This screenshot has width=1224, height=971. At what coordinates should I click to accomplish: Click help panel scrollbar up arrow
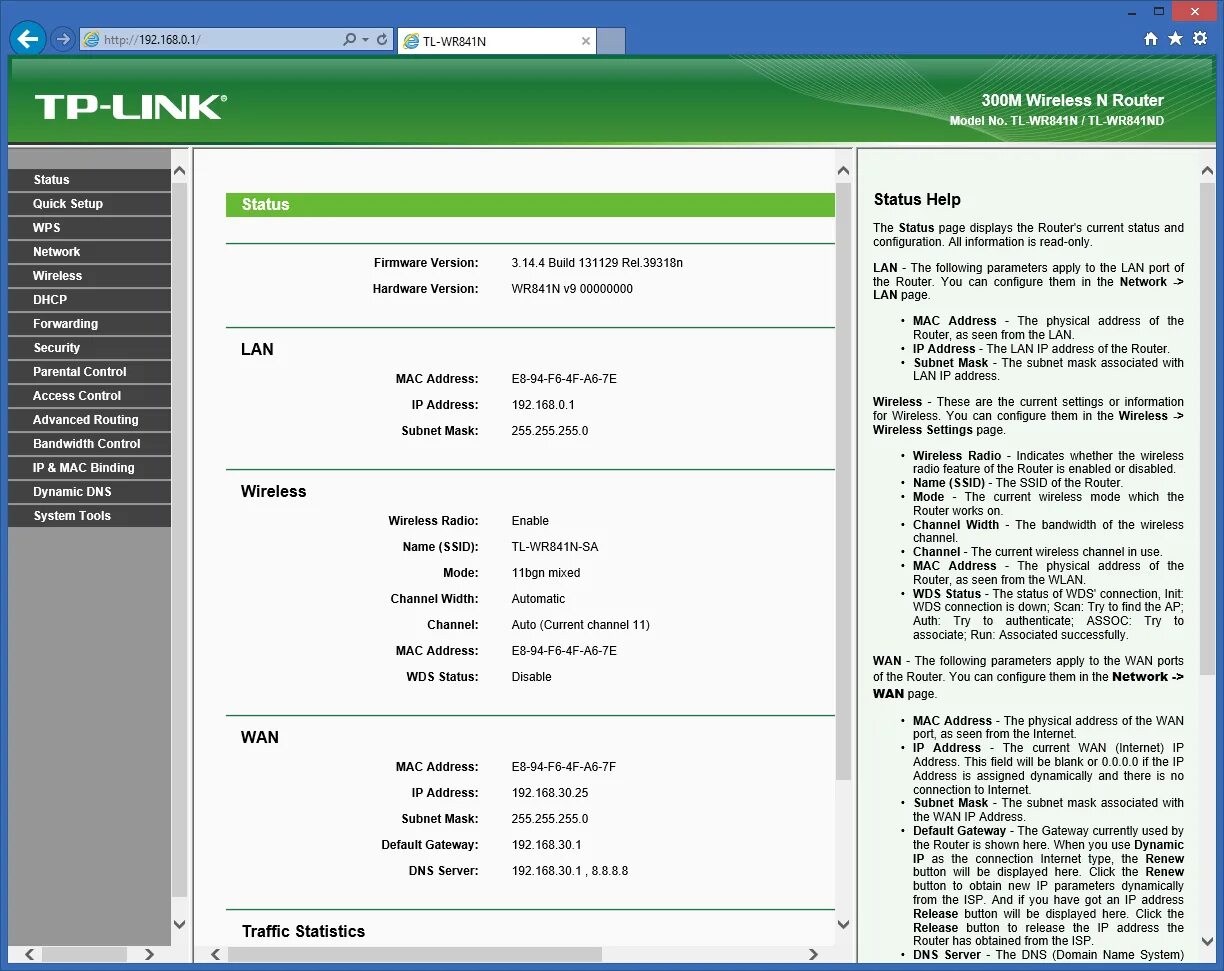pyautogui.click(x=1206, y=172)
